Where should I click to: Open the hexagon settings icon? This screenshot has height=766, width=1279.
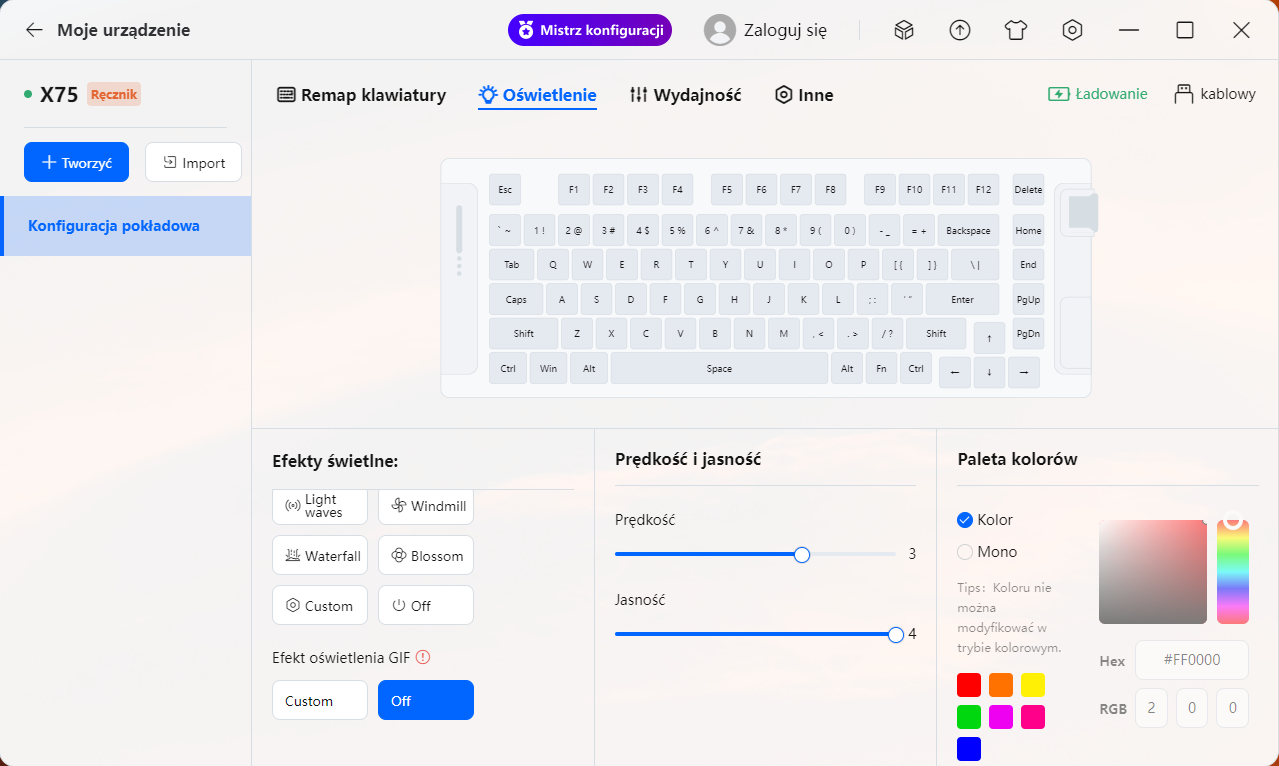[1072, 30]
